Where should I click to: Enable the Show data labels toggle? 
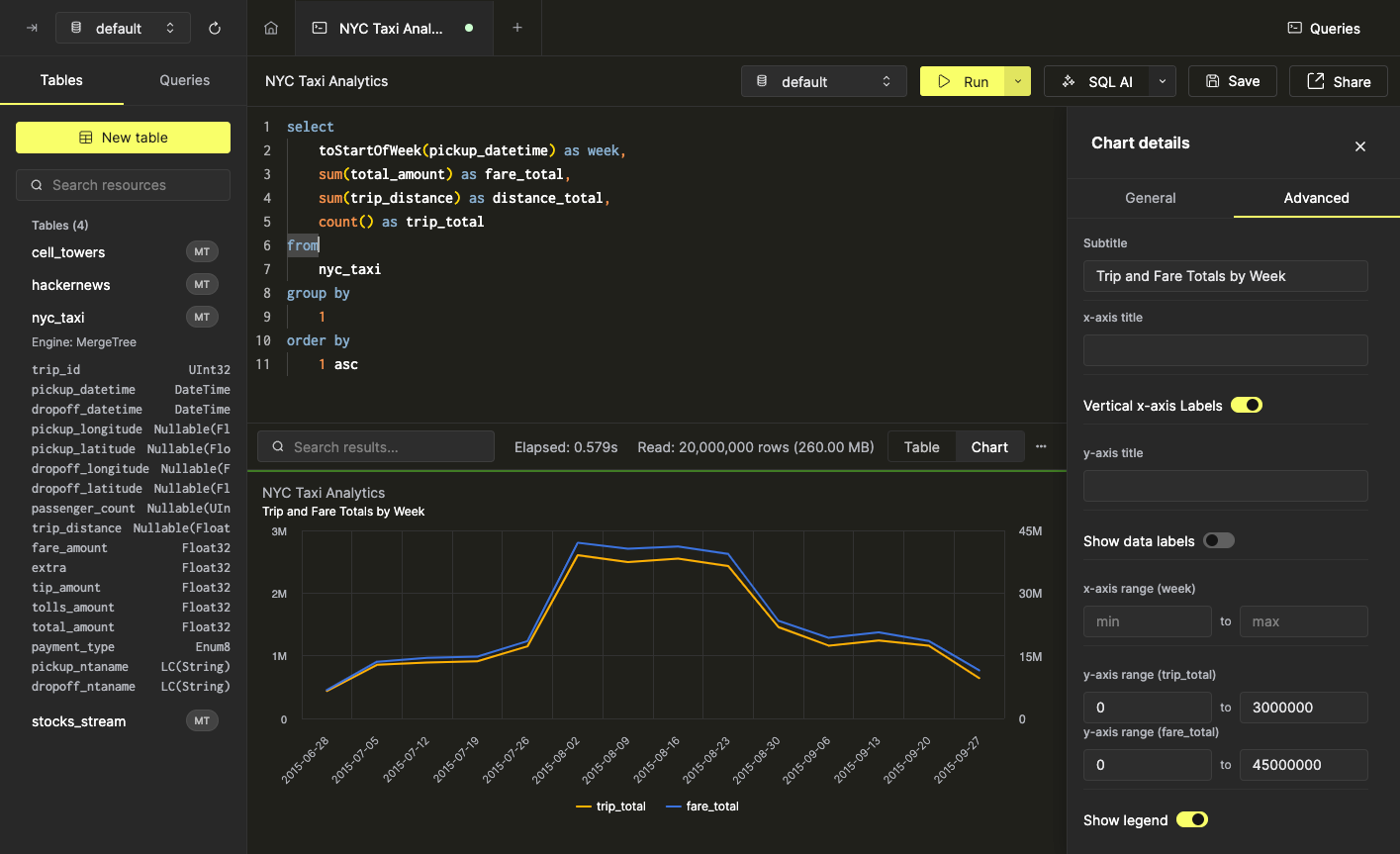pyautogui.click(x=1218, y=541)
